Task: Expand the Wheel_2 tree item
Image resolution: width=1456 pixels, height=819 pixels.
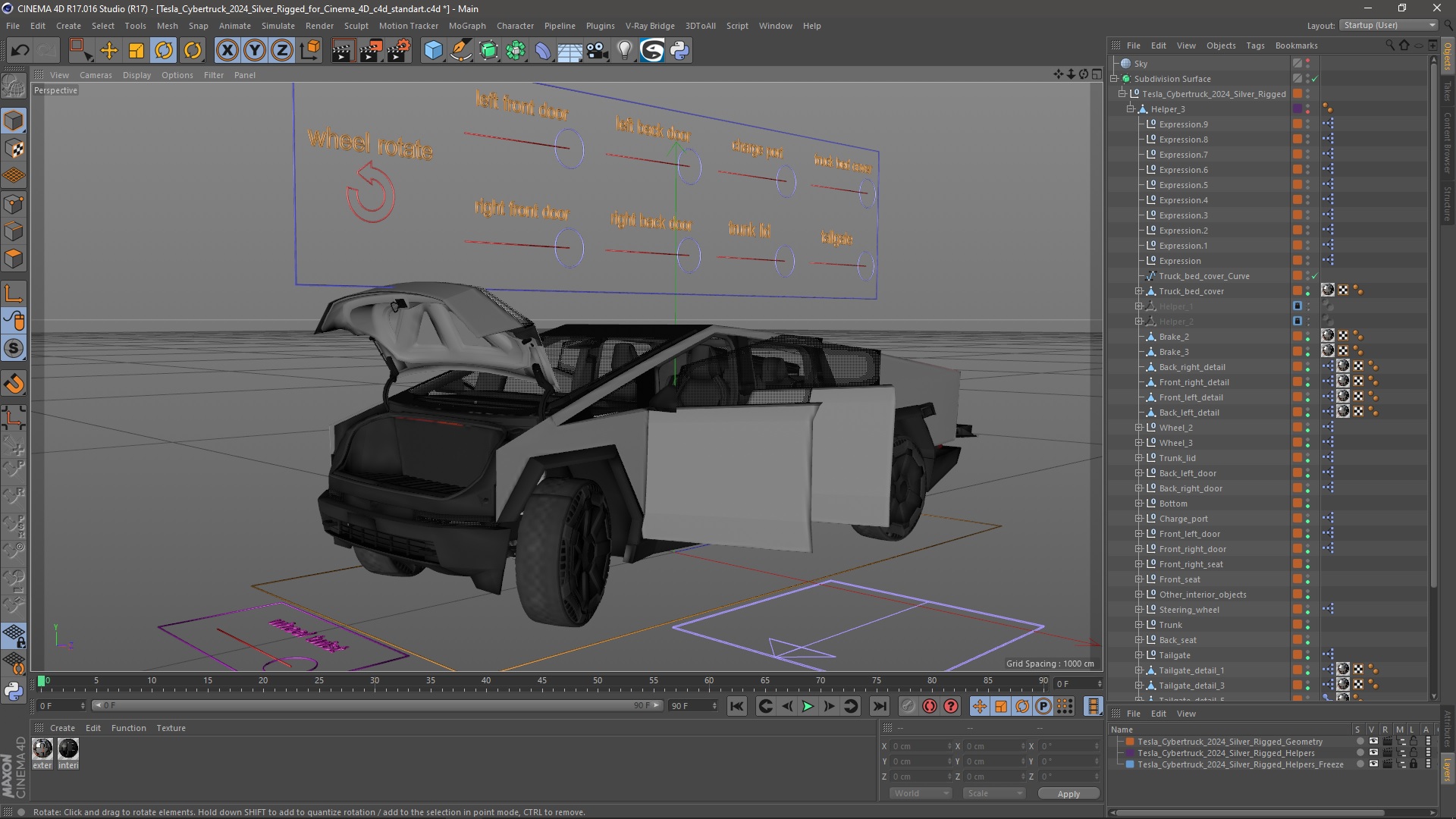Action: point(1138,428)
